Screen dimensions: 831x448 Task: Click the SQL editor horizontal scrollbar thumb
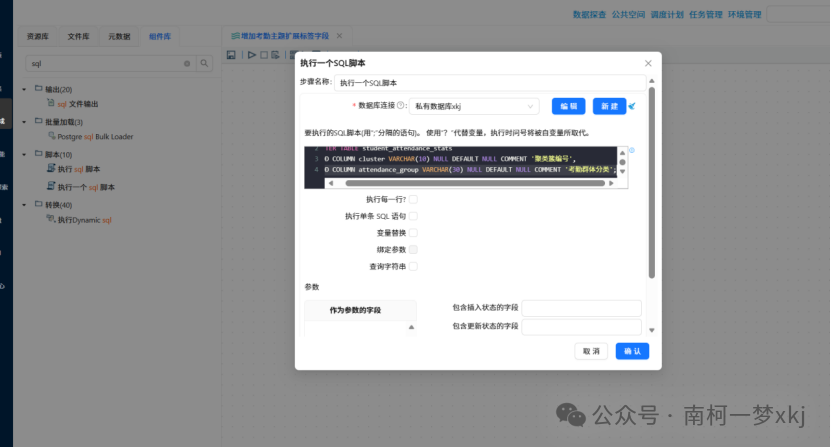tap(475, 183)
